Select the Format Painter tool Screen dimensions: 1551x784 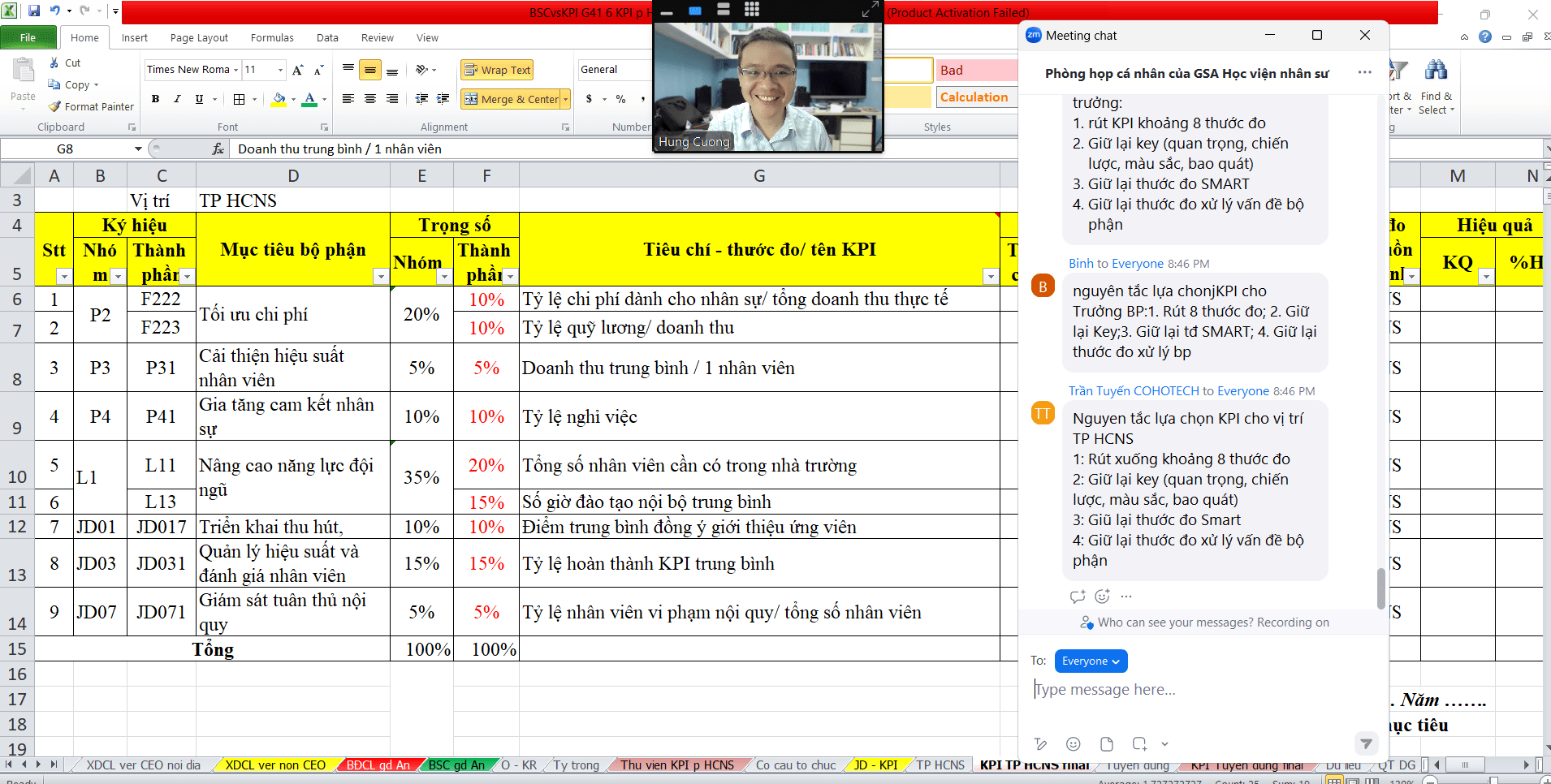pos(91,106)
